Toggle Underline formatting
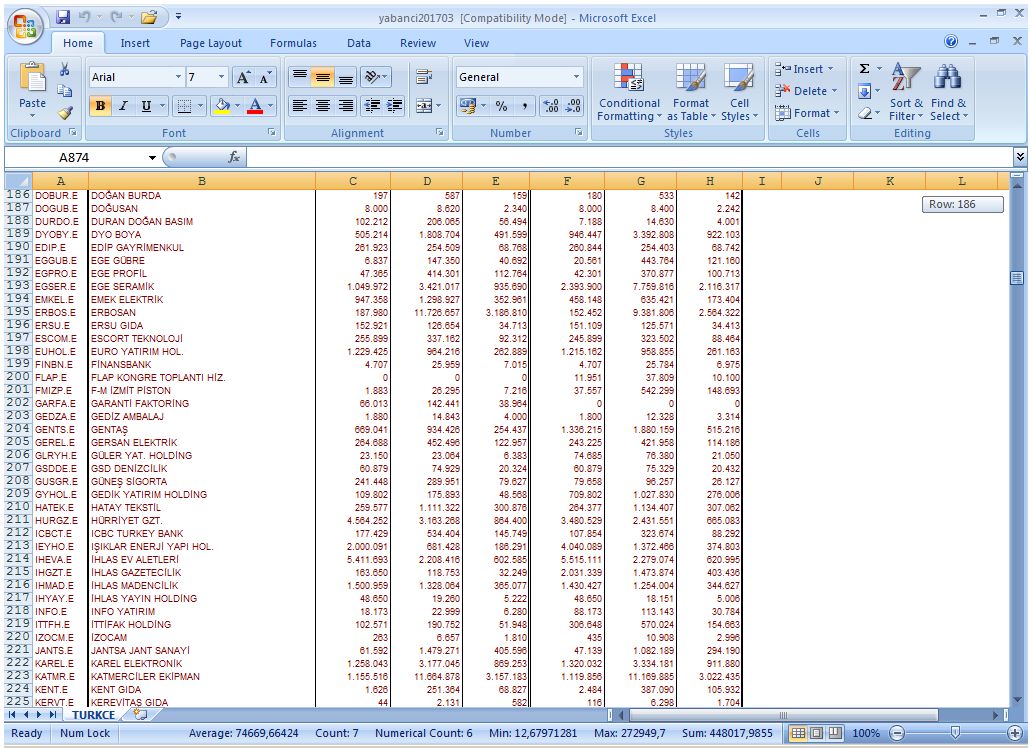1032x748 pixels. [146, 106]
